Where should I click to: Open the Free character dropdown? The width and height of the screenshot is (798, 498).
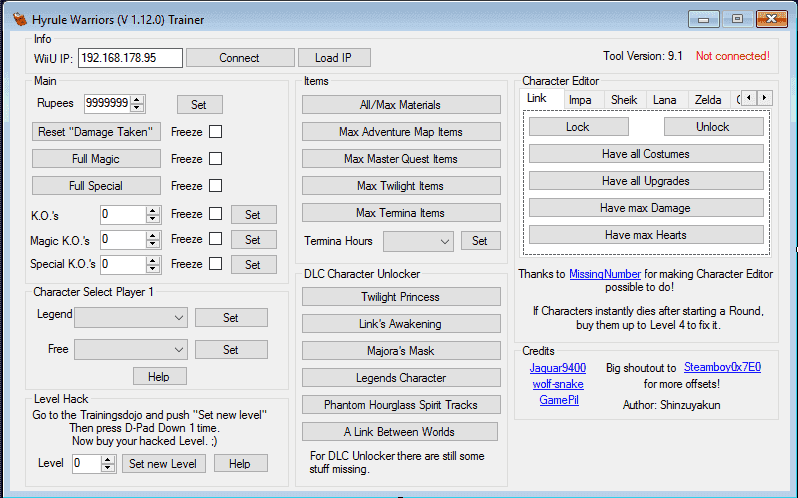[x=131, y=349]
